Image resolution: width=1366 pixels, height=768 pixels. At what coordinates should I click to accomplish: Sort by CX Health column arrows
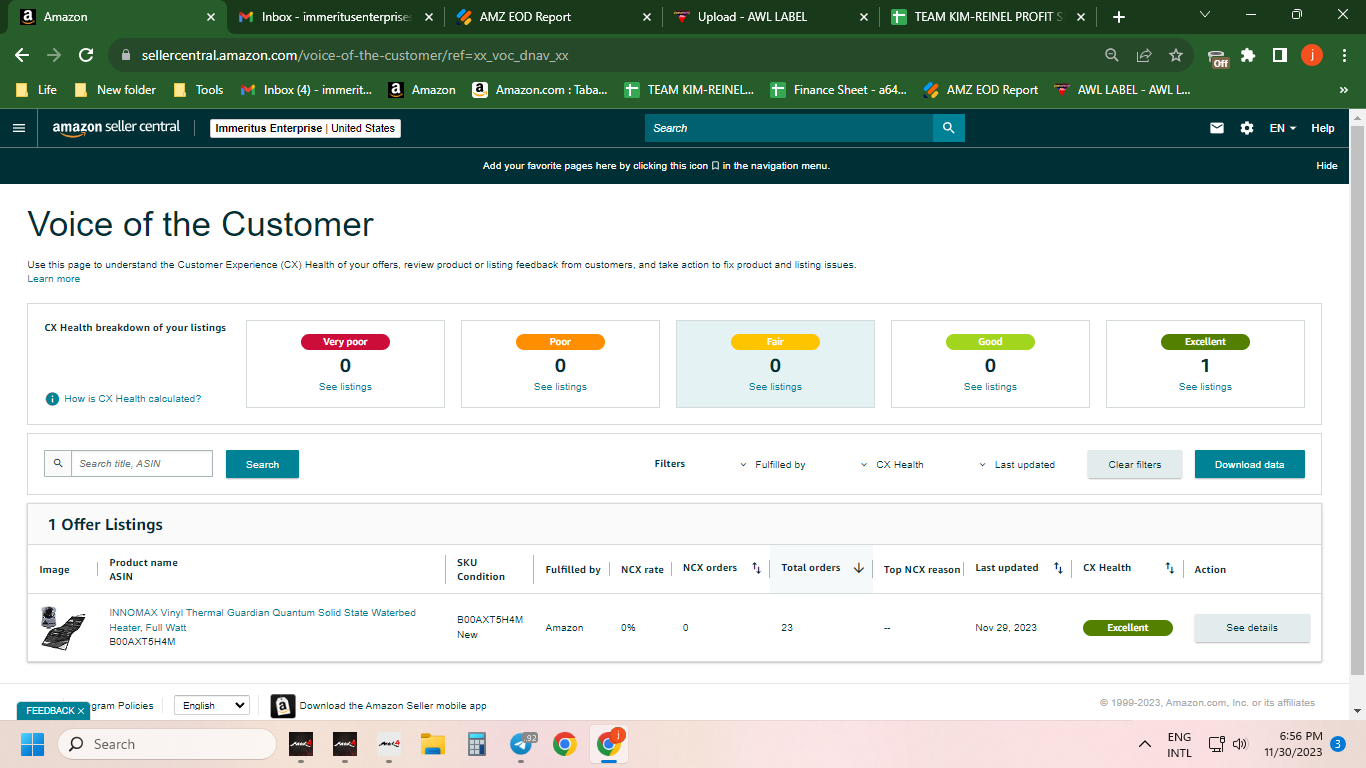click(1169, 568)
